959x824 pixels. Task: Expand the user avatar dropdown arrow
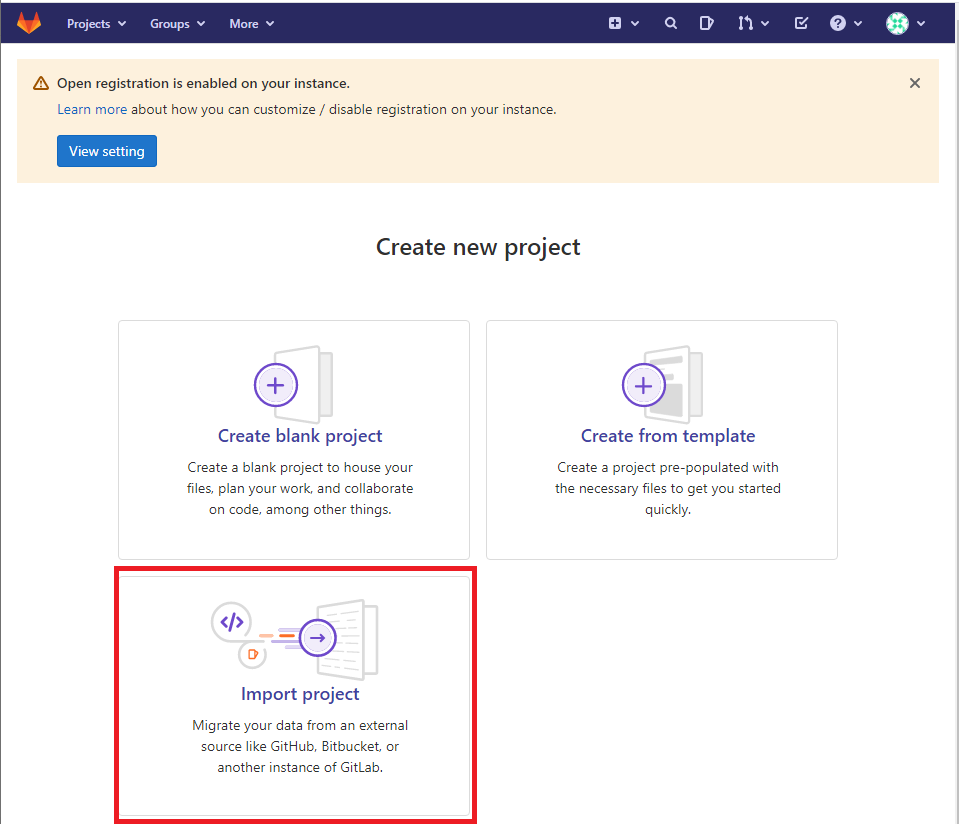pos(920,24)
